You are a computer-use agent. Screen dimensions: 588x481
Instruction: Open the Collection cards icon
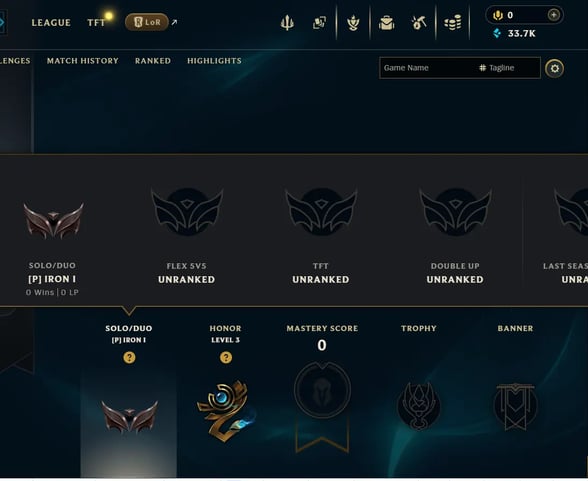319,23
